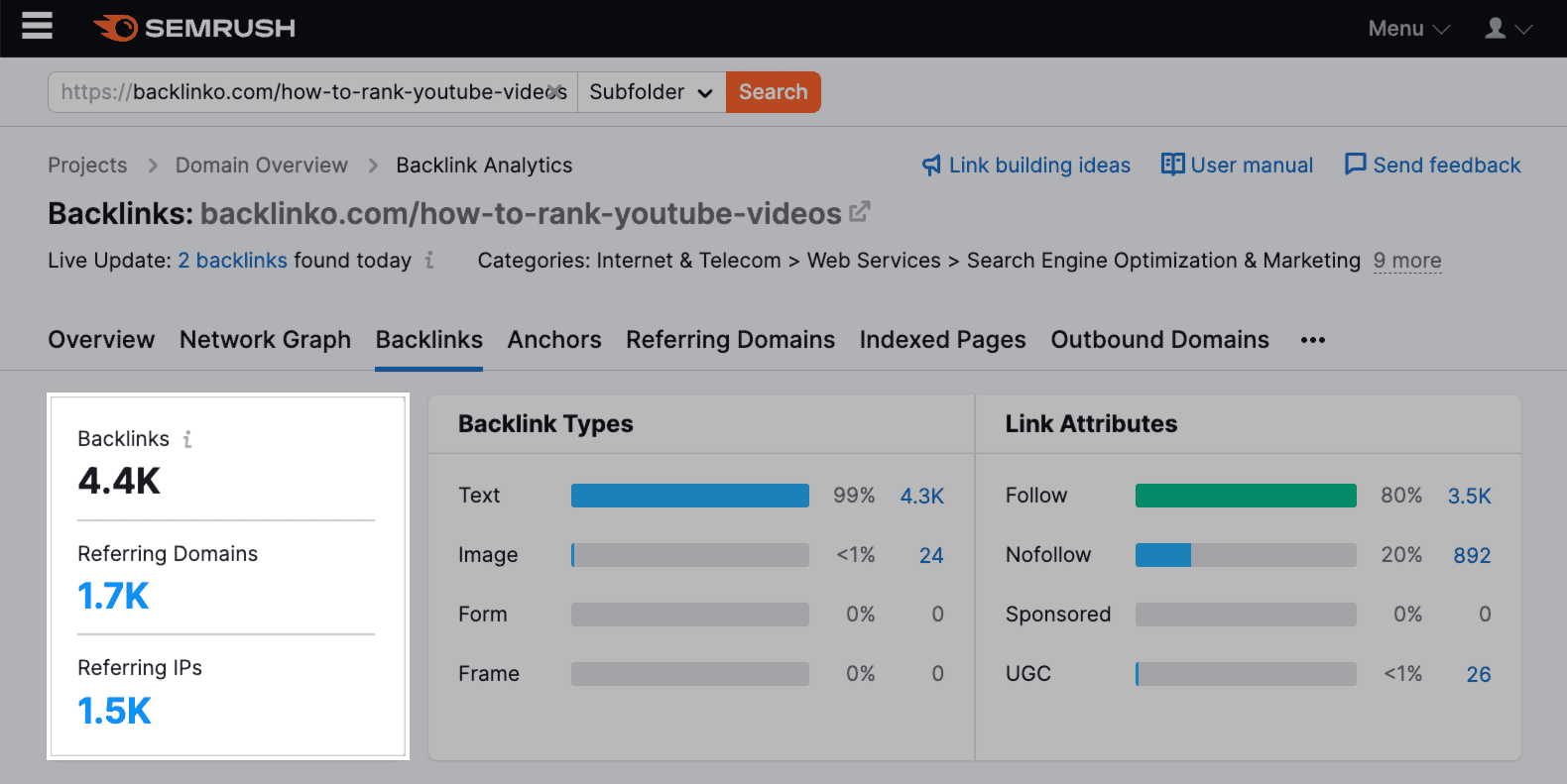Viewport: 1567px width, 784px height.
Task: Click the Search Engine Optimization & Marketing category text
Action: (x=1163, y=261)
